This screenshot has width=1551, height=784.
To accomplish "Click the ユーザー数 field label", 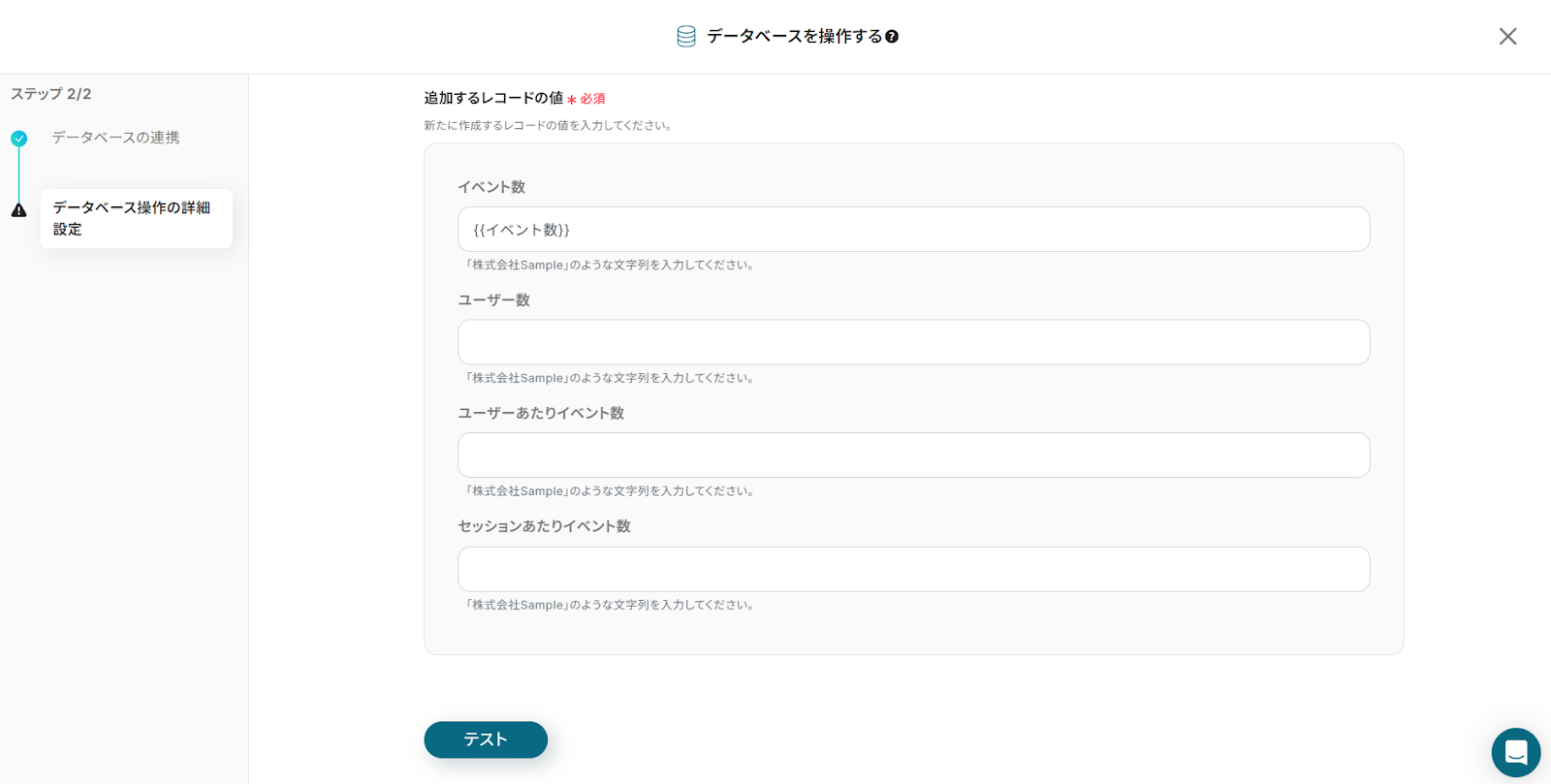I will pyautogui.click(x=493, y=300).
